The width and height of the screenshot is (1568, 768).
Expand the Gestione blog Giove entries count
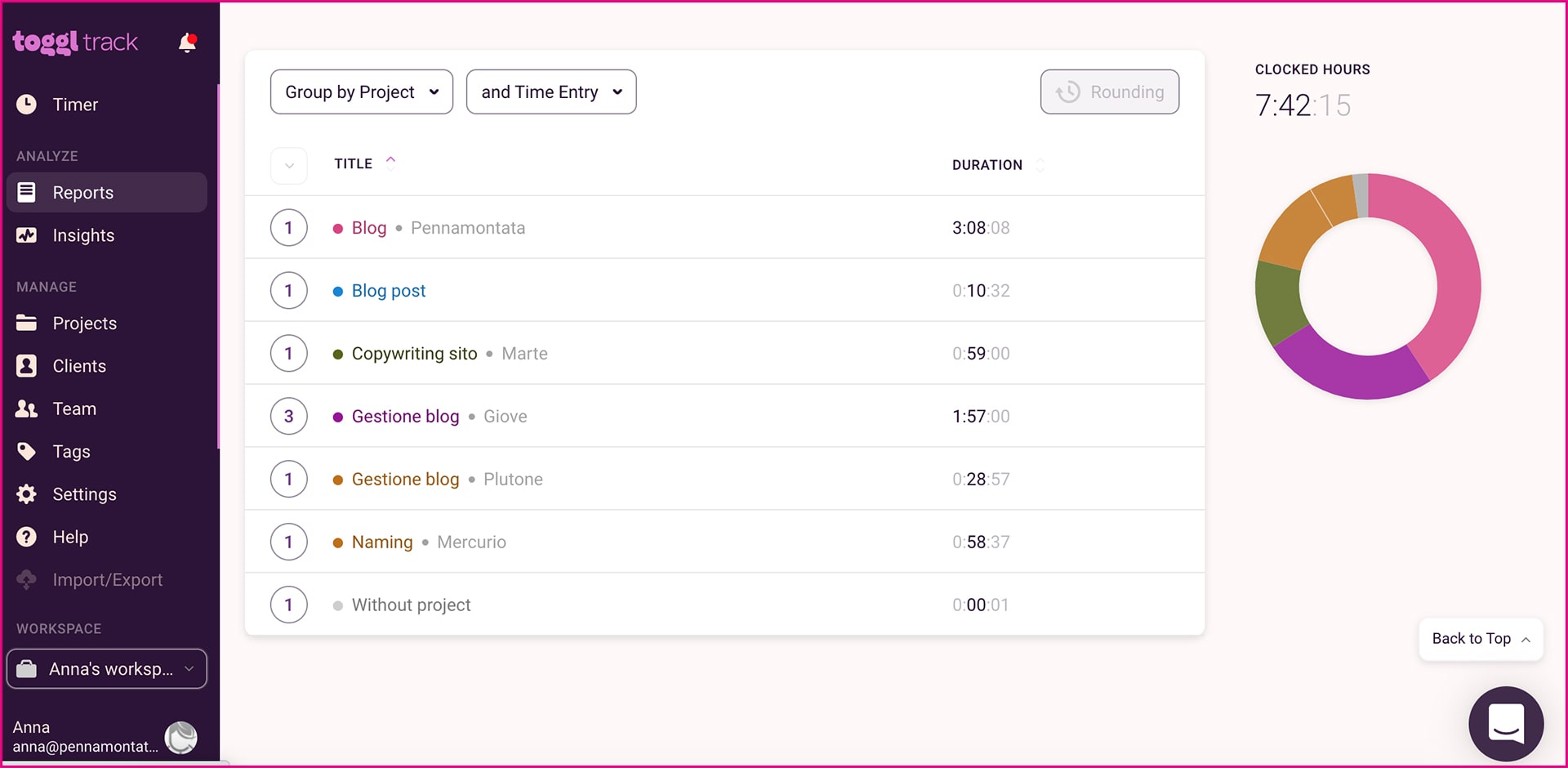289,417
